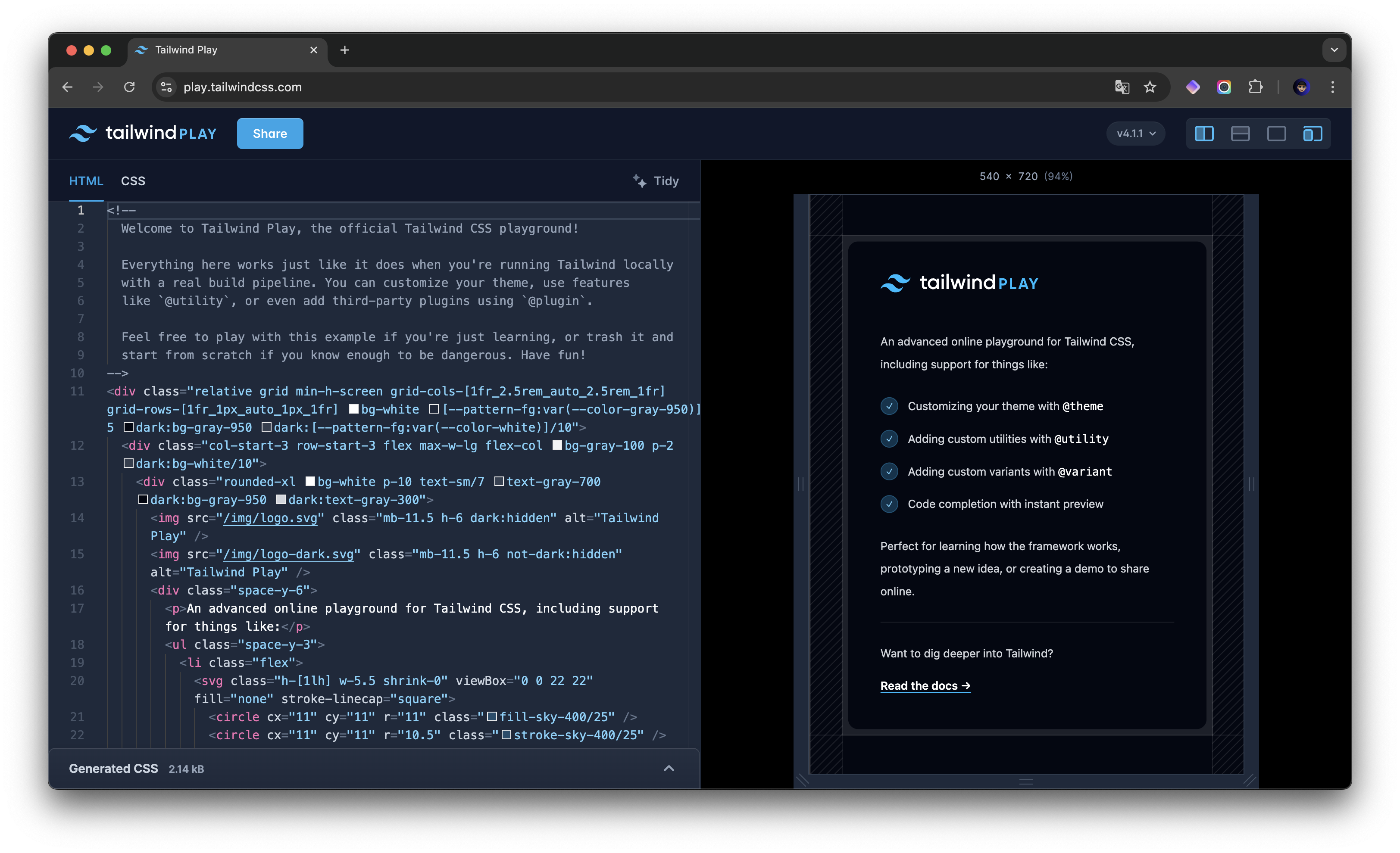Click the @utility text in preview

[x=1081, y=439]
